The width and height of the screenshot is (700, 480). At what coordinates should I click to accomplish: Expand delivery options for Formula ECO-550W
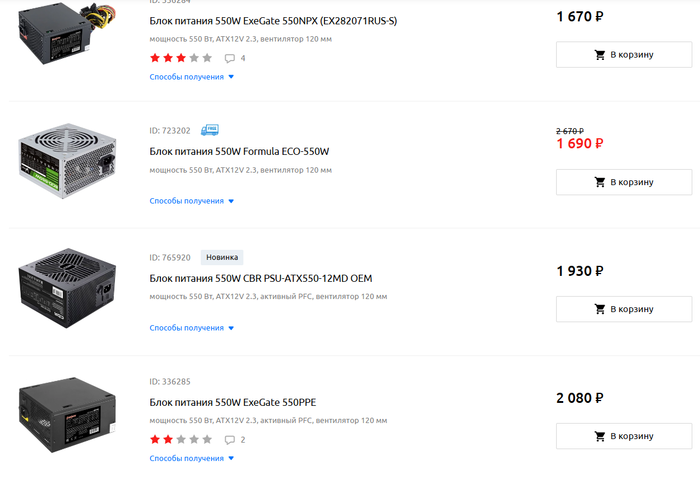(192, 201)
